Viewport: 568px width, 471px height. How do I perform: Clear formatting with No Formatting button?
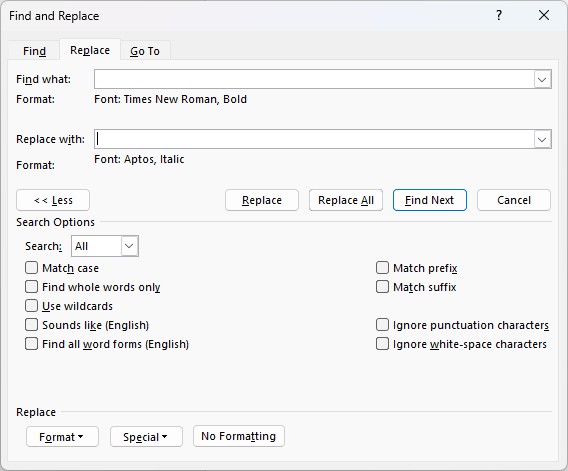pyautogui.click(x=239, y=436)
